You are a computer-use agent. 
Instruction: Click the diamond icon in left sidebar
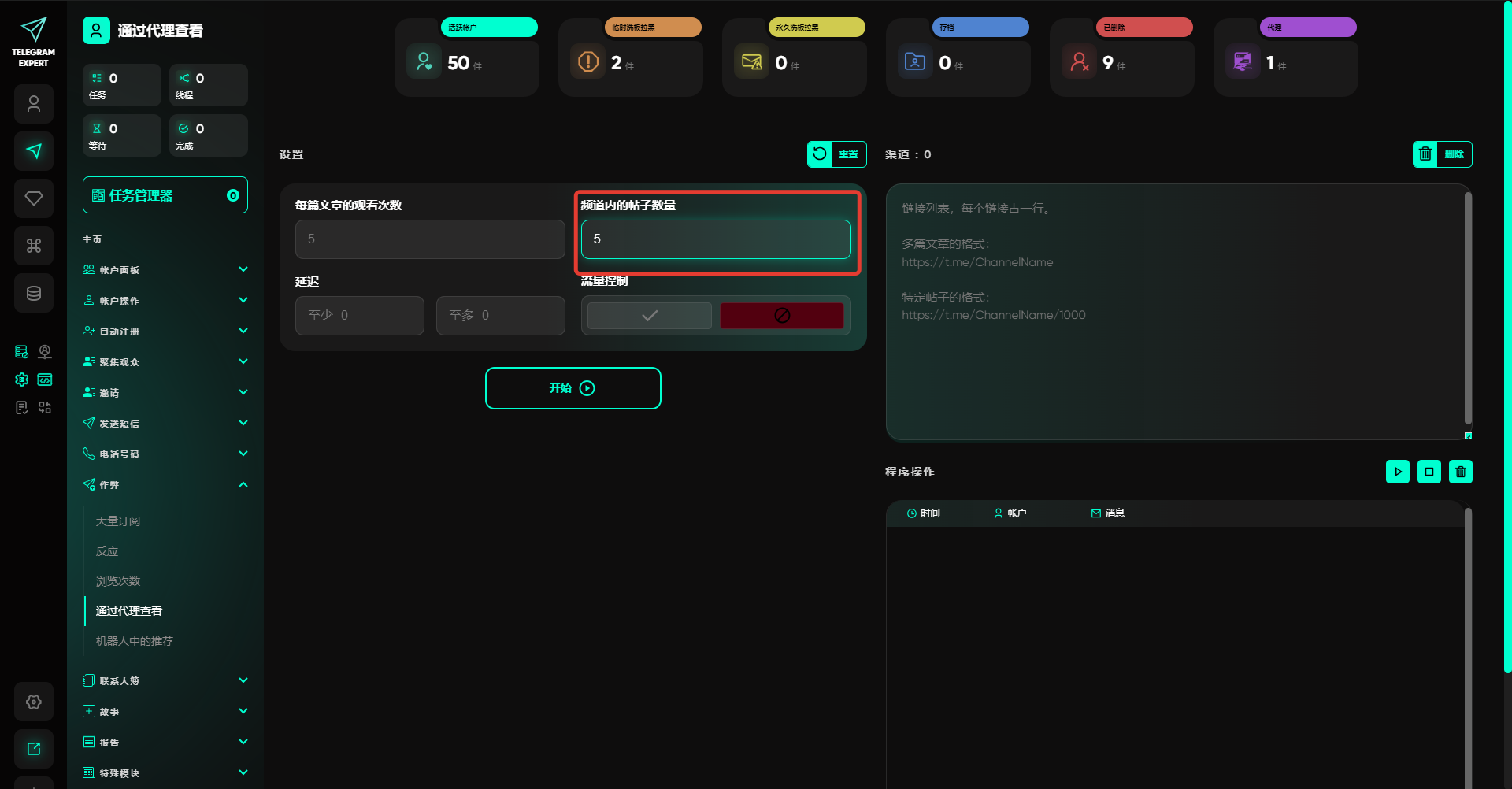click(34, 198)
